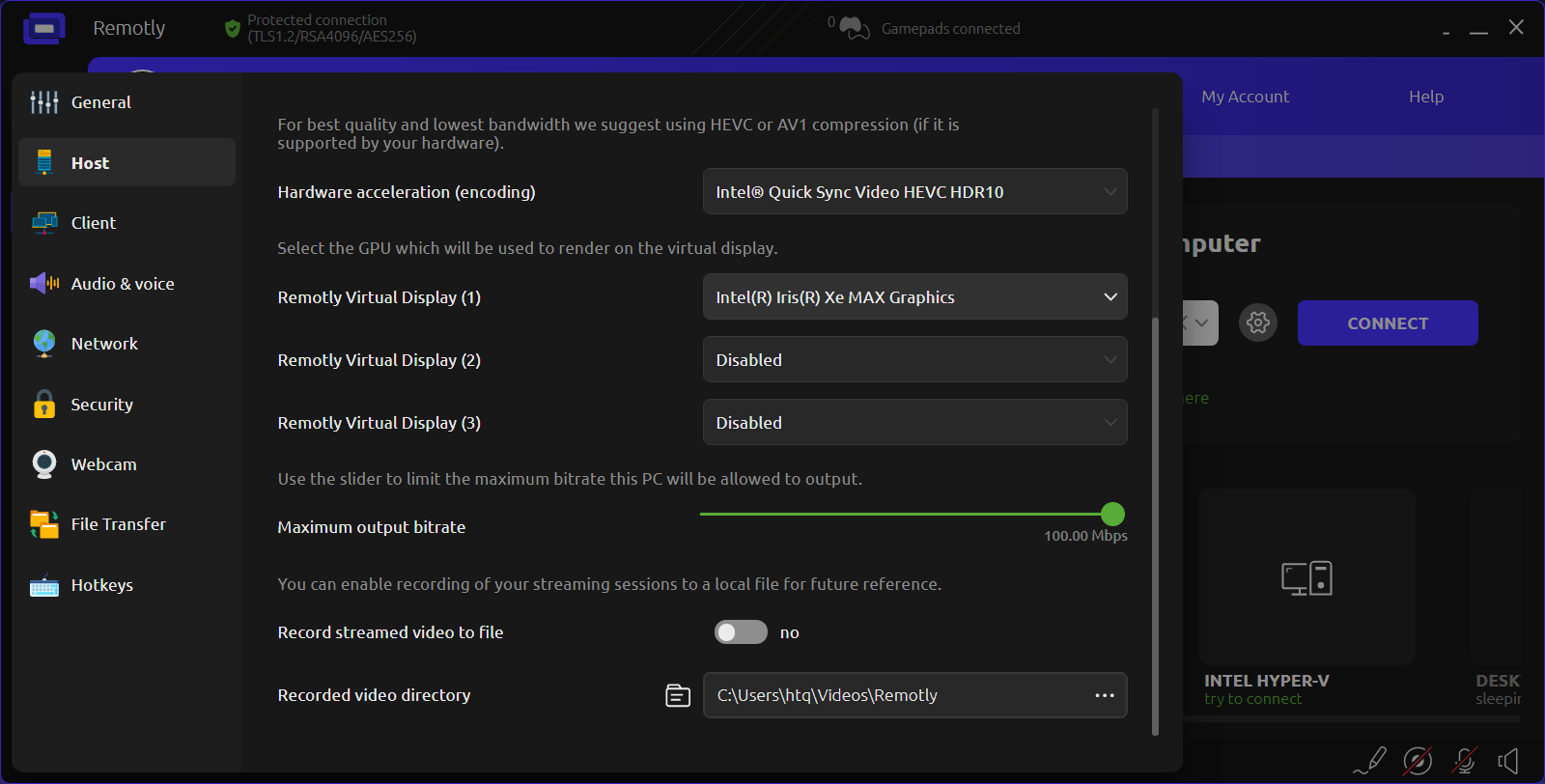This screenshot has width=1545, height=784.
Task: Click the pen drawing icon in the status bar
Action: click(x=1369, y=761)
